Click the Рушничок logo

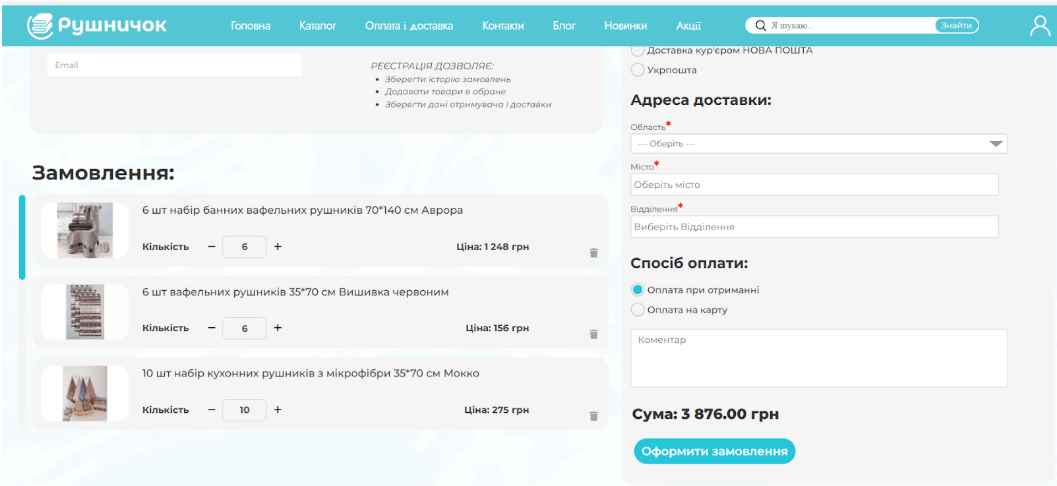pos(97,25)
